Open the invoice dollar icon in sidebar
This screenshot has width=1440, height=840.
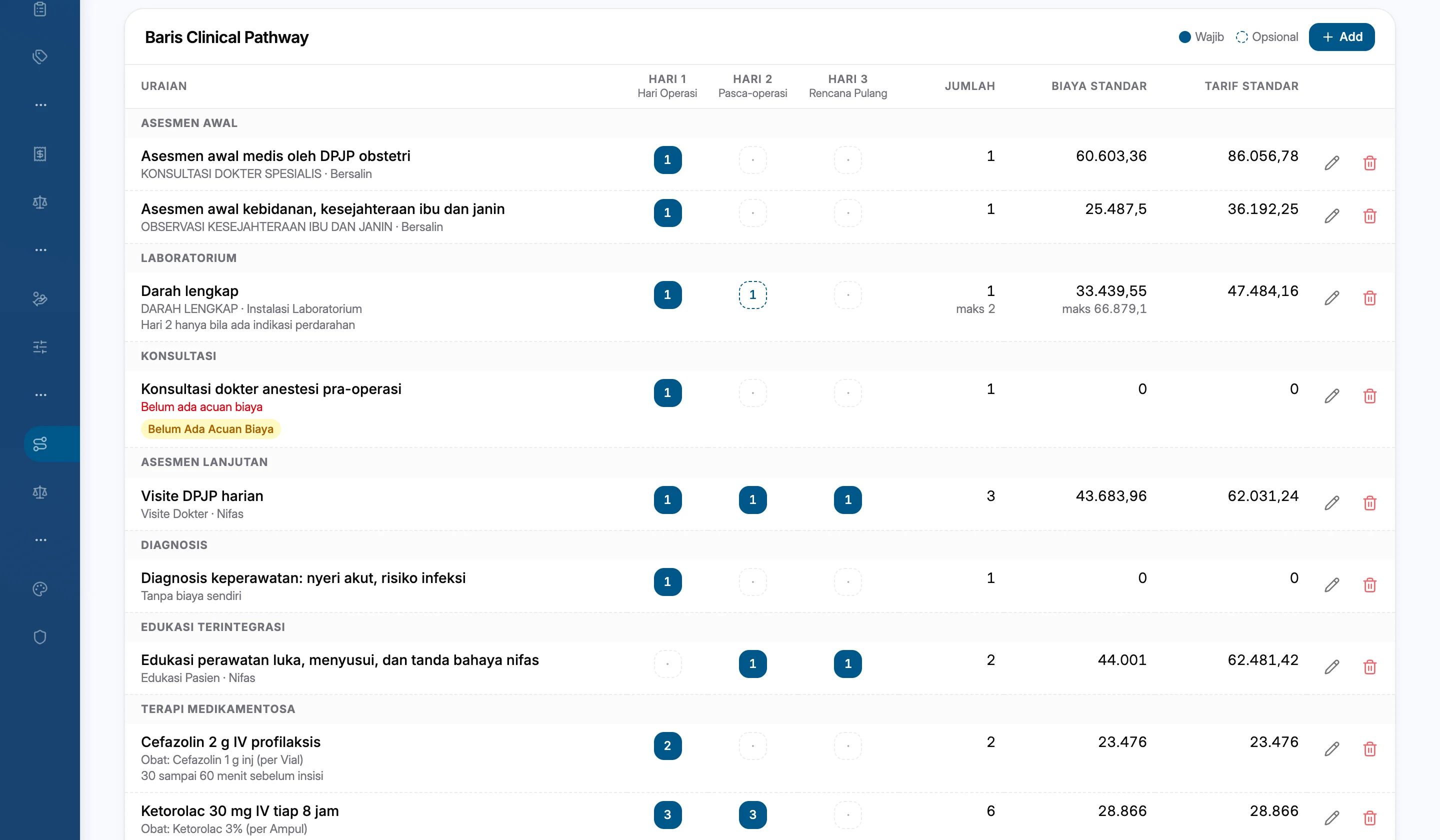(x=40, y=153)
